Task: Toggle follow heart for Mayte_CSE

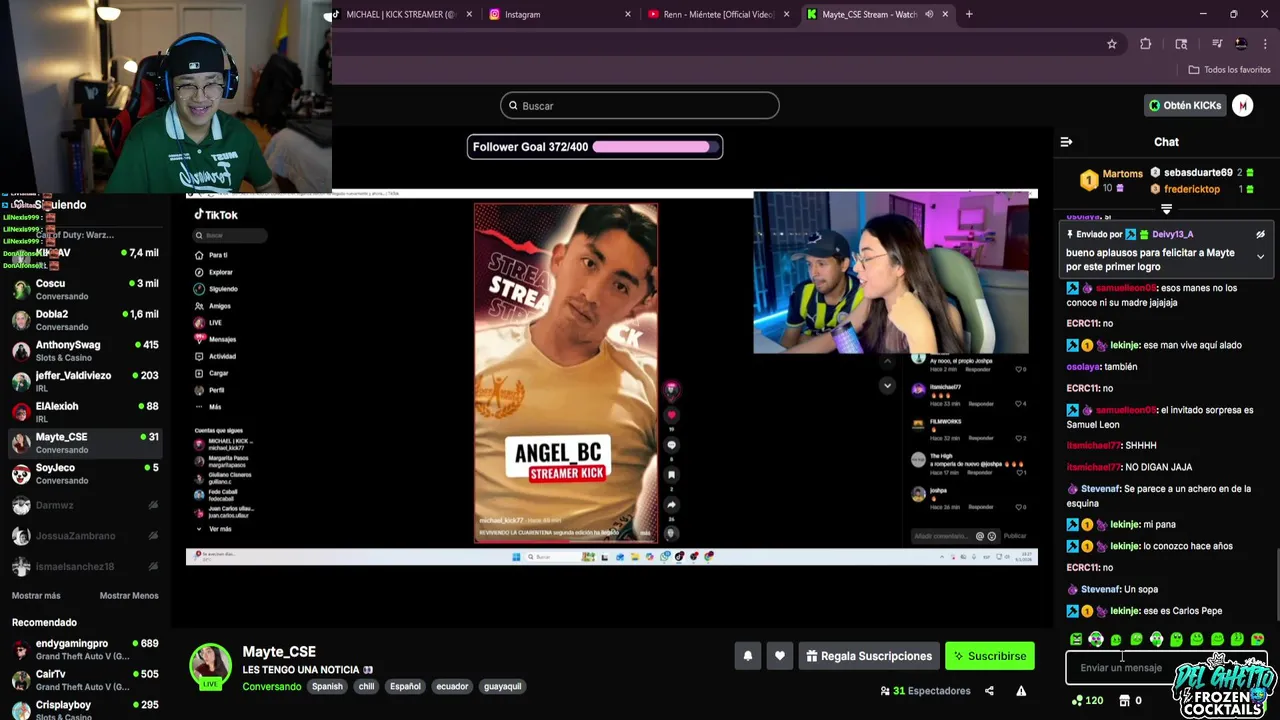Action: 780,656
